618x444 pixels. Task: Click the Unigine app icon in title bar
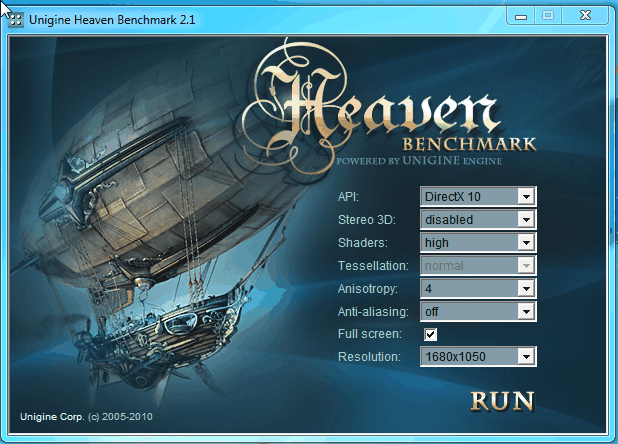[x=16, y=20]
